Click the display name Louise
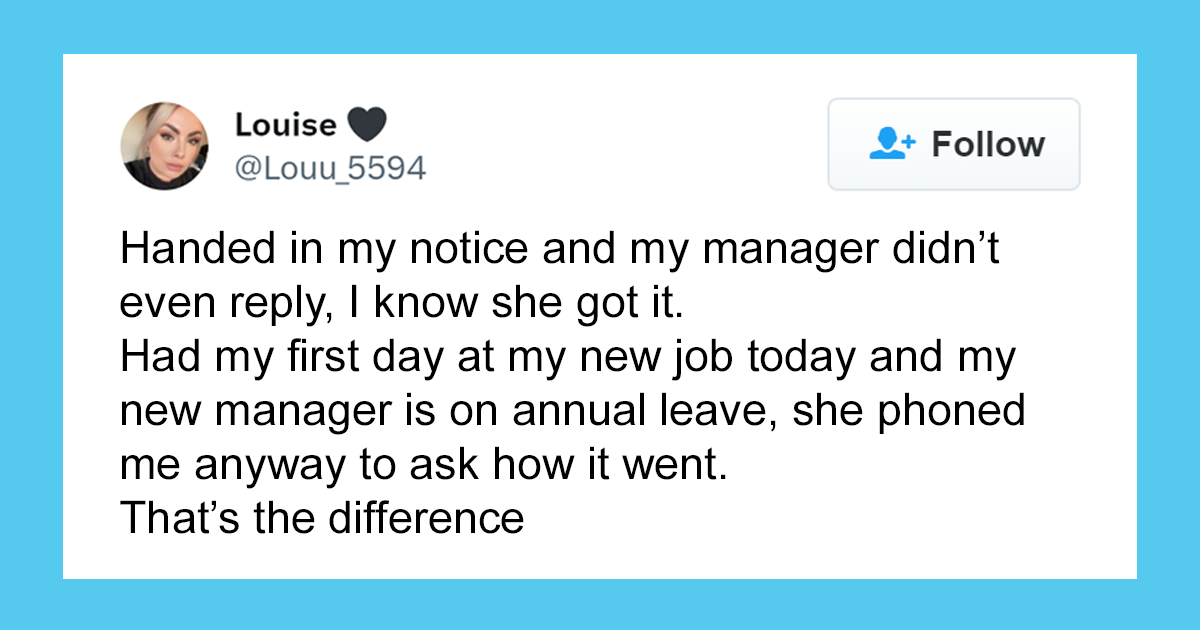Viewport: 1200px width, 630px height. tap(287, 124)
